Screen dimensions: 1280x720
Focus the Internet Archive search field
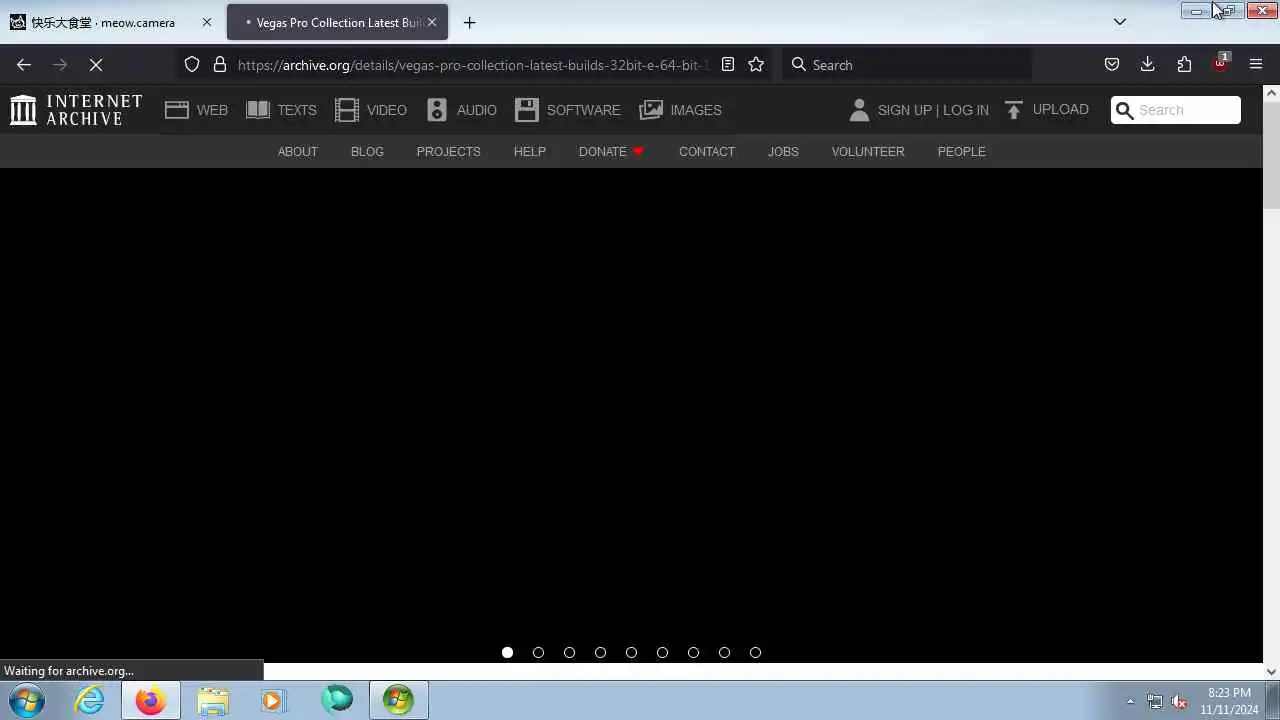tap(1176, 110)
